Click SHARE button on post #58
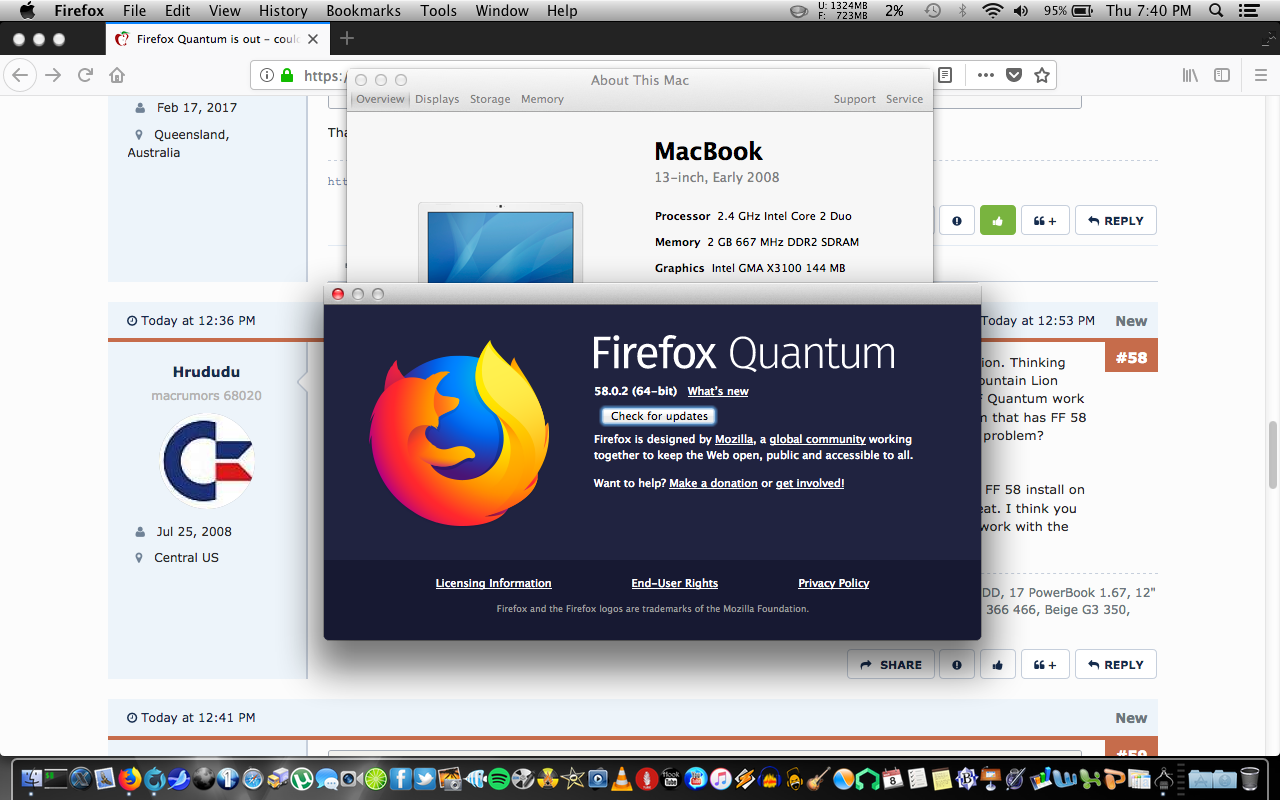 coord(890,665)
